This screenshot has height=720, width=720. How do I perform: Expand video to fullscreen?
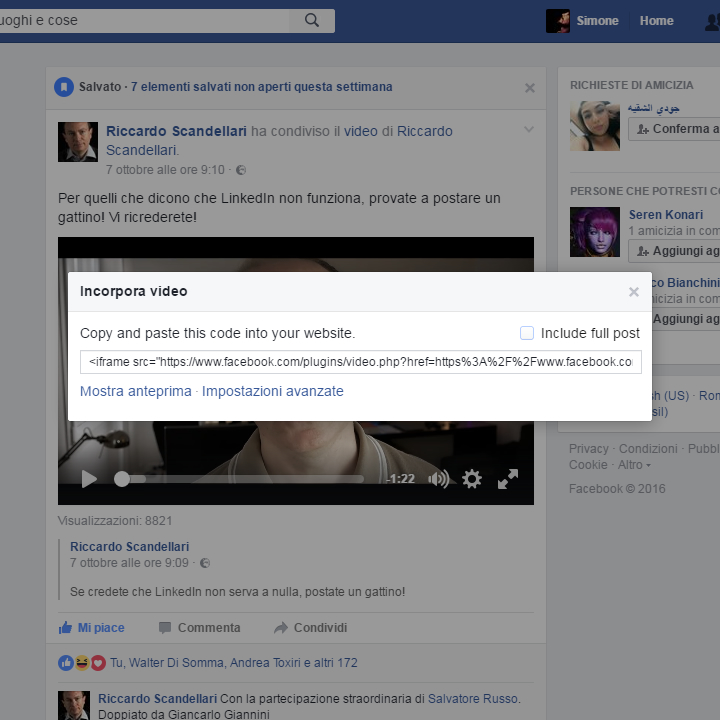508,479
